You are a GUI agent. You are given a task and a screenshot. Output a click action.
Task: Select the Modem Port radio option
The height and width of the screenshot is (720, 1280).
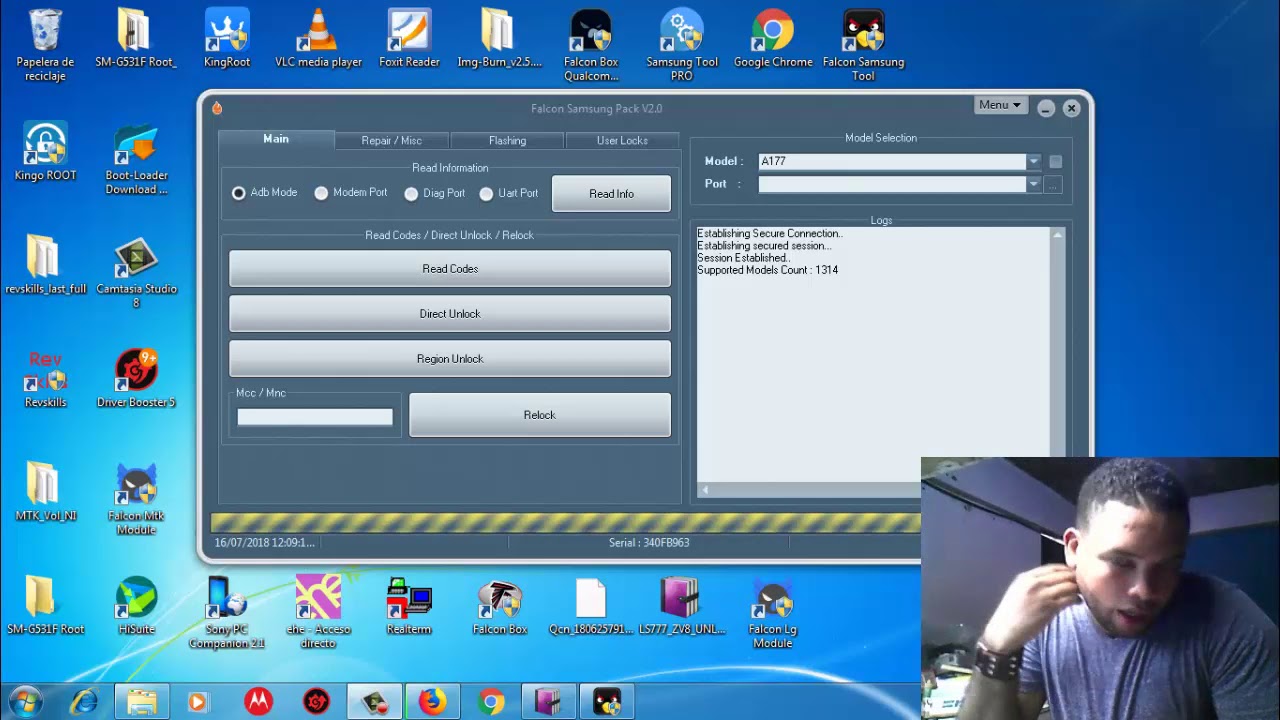(x=321, y=193)
